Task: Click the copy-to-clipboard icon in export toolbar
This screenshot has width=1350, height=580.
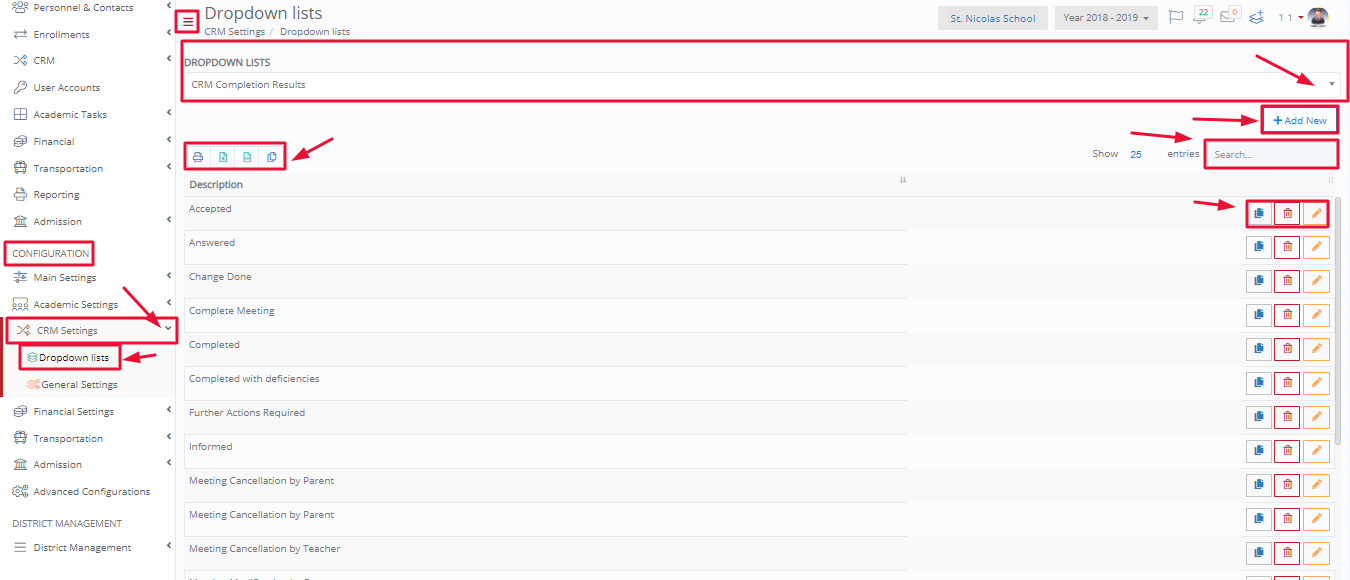Action: click(272, 157)
